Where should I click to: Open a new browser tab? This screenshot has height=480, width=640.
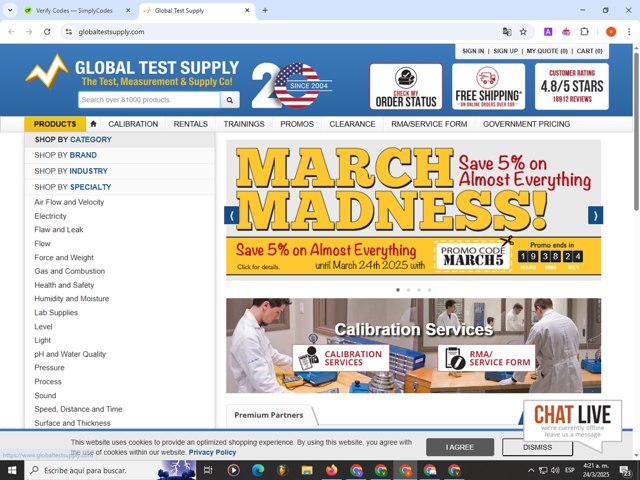(265, 11)
